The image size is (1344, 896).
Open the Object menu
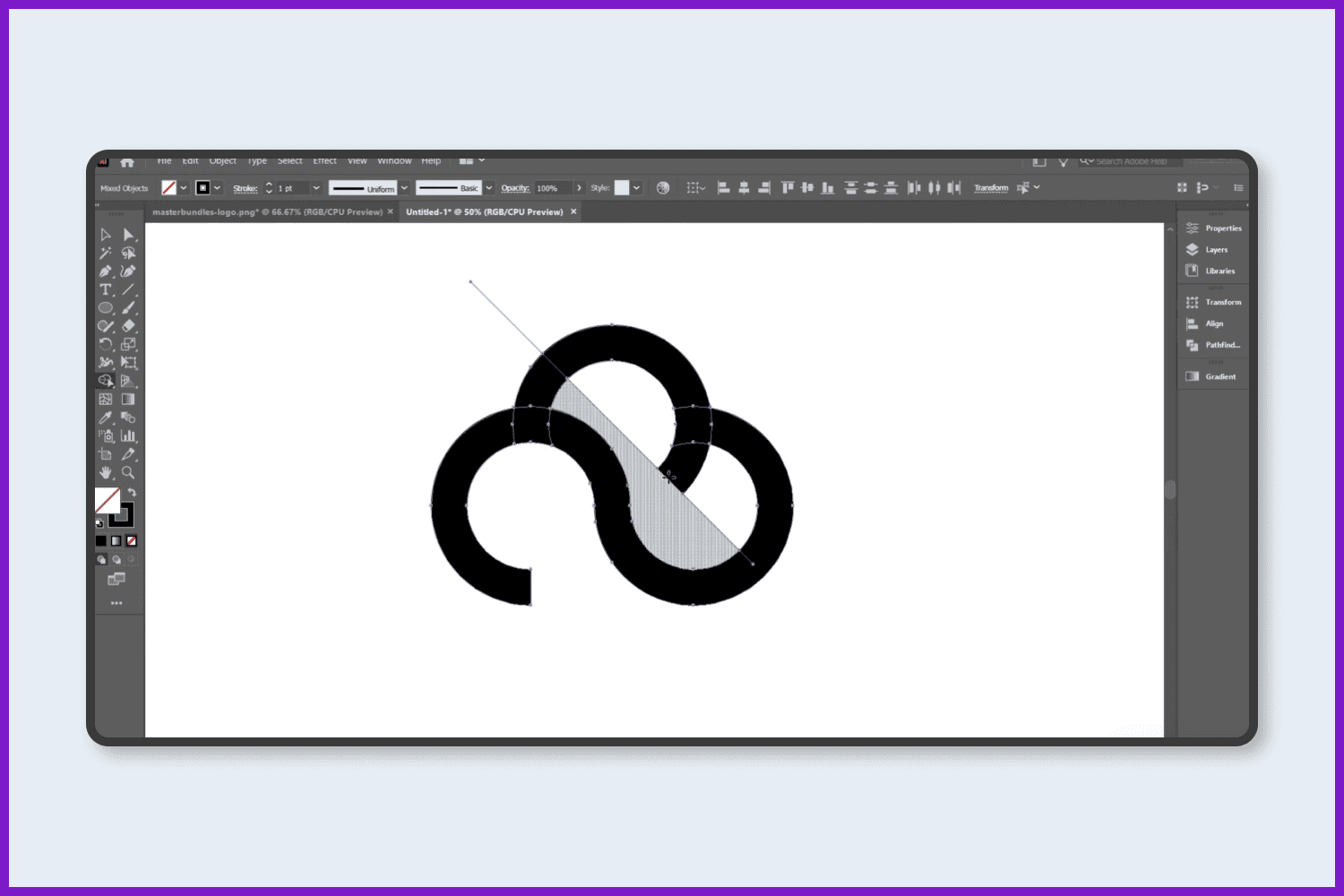click(223, 161)
